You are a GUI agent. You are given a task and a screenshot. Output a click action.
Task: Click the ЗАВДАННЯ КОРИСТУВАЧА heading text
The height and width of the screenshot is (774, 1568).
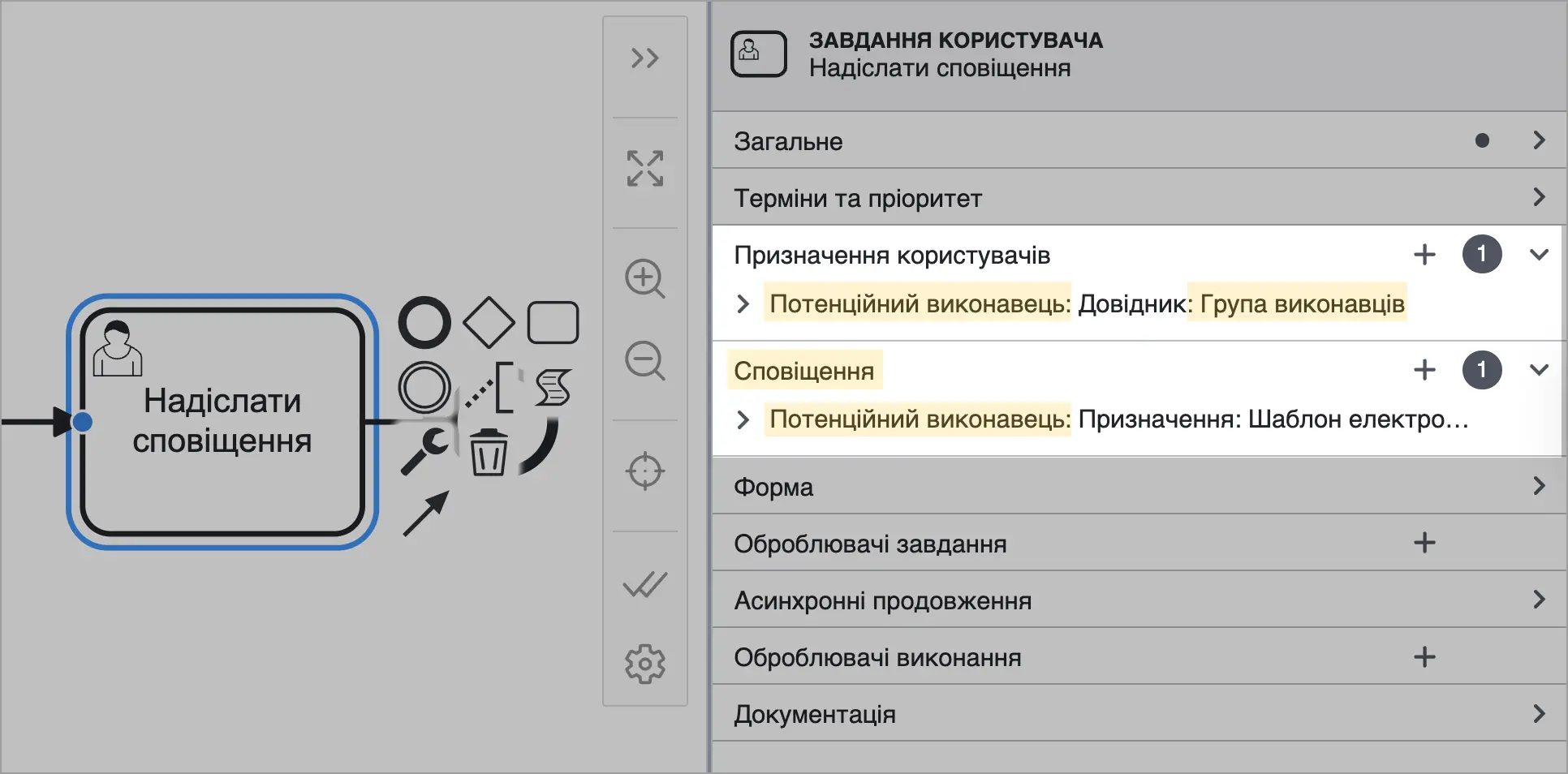click(956, 40)
